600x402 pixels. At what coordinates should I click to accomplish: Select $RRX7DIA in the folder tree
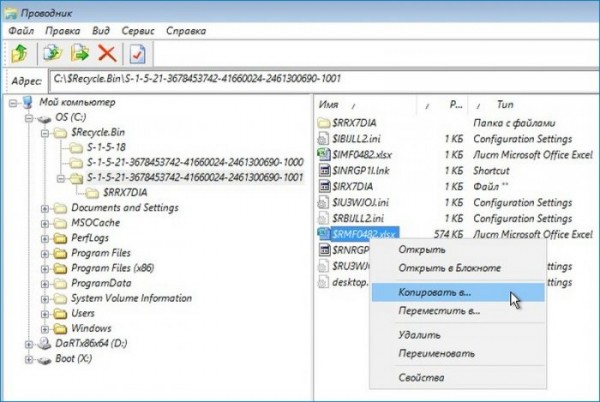click(x=125, y=193)
